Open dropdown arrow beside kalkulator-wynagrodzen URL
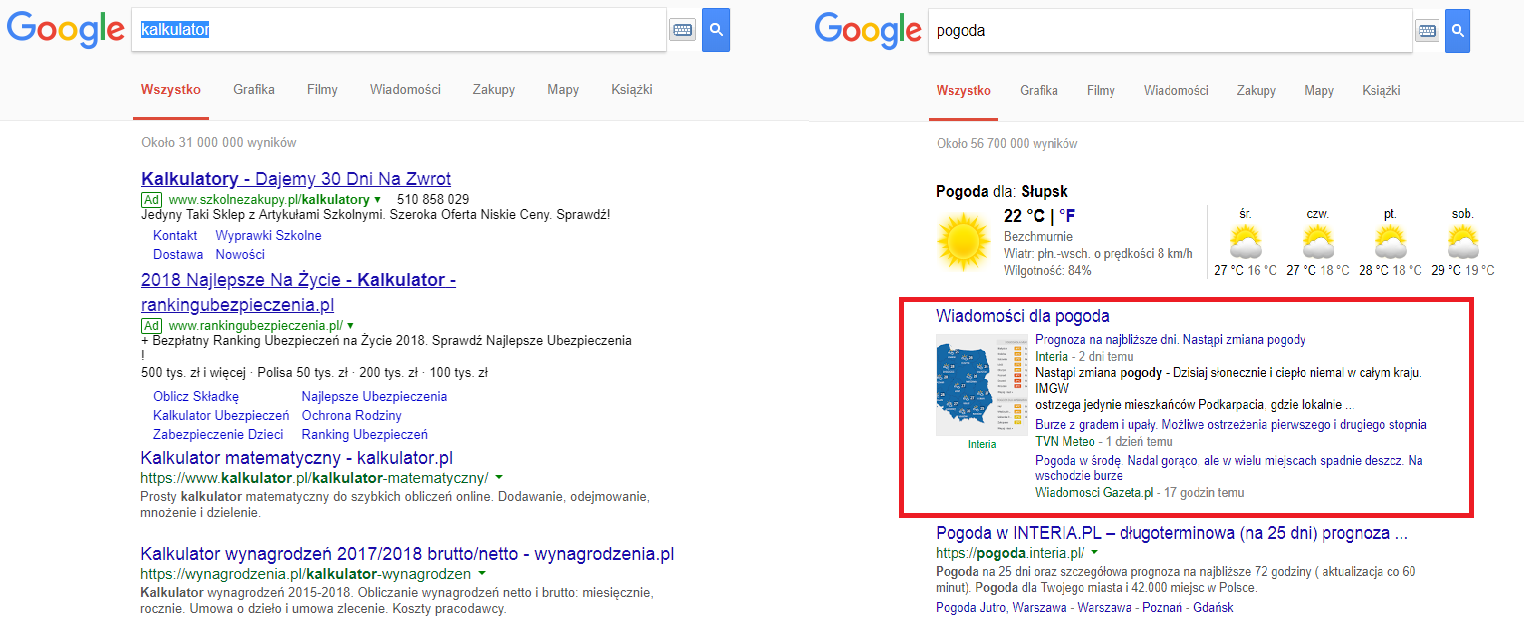The width and height of the screenshot is (1524, 630). (482, 574)
